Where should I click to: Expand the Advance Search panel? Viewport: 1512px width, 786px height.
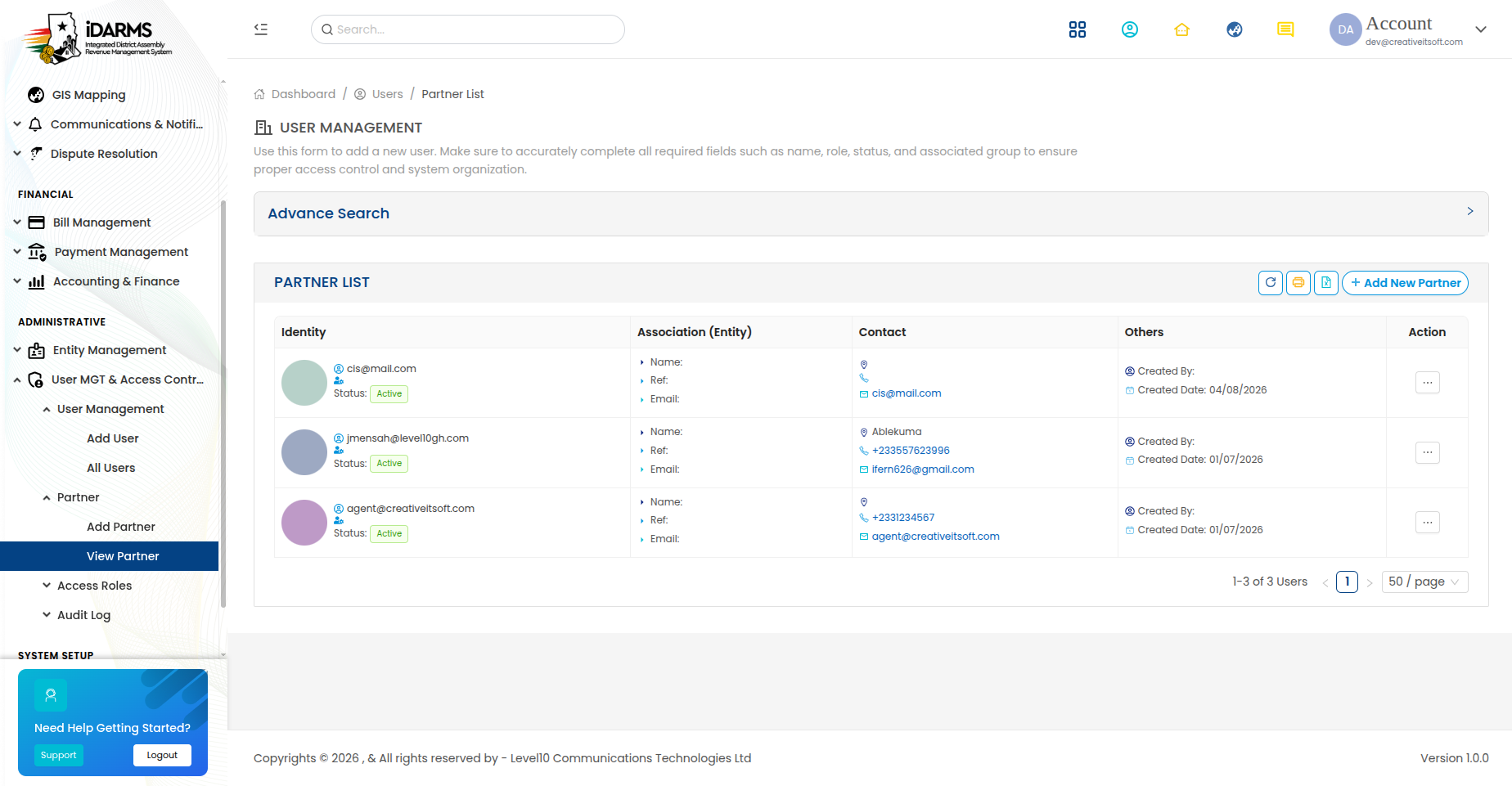point(871,213)
